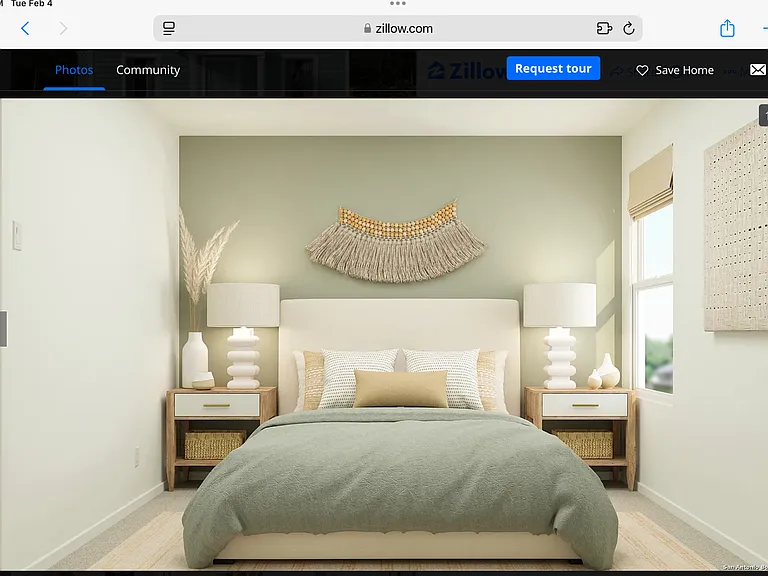This screenshot has height=576, width=768.
Task: Click the Request tour button
Action: (x=553, y=68)
